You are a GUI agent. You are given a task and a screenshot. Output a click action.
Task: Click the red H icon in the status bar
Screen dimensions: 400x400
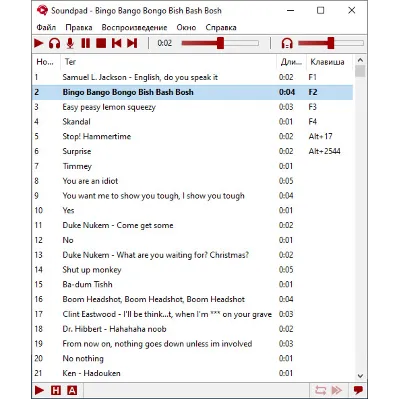click(x=56, y=390)
